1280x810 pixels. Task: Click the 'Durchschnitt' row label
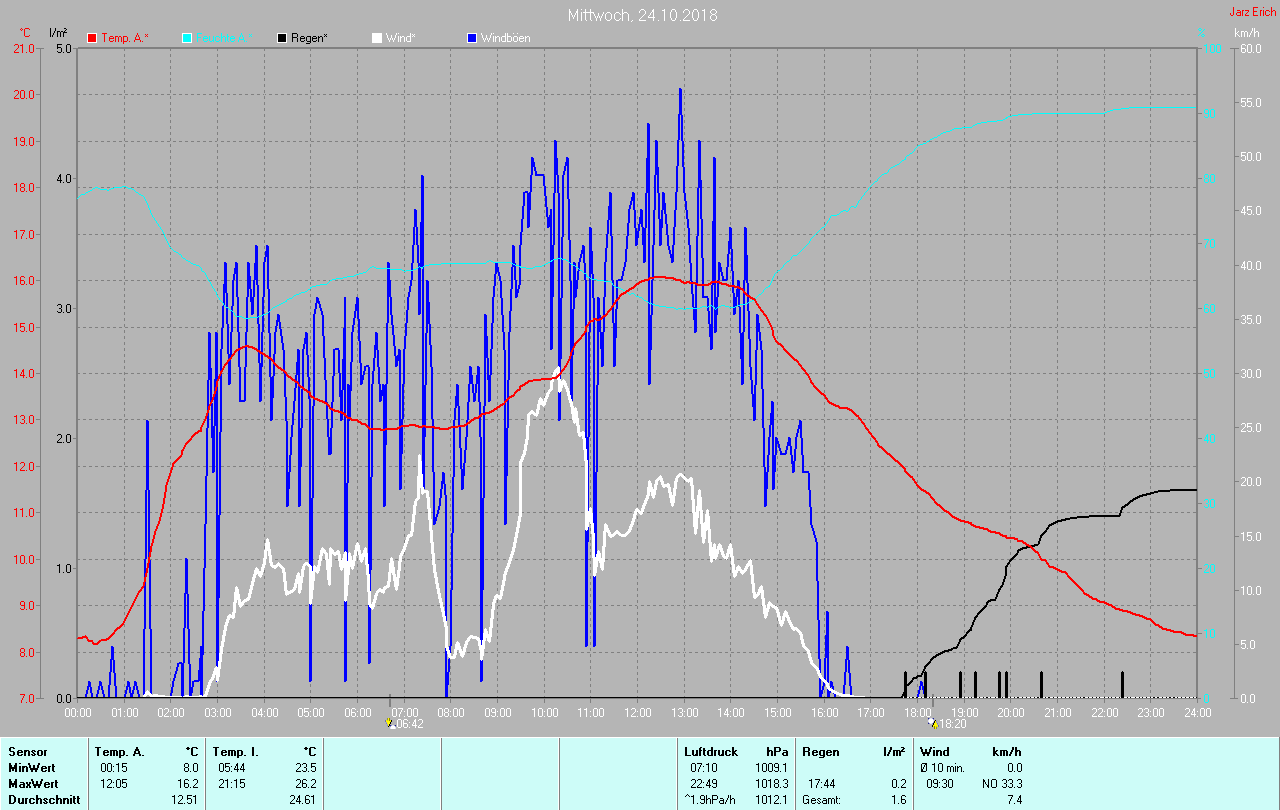[43, 800]
